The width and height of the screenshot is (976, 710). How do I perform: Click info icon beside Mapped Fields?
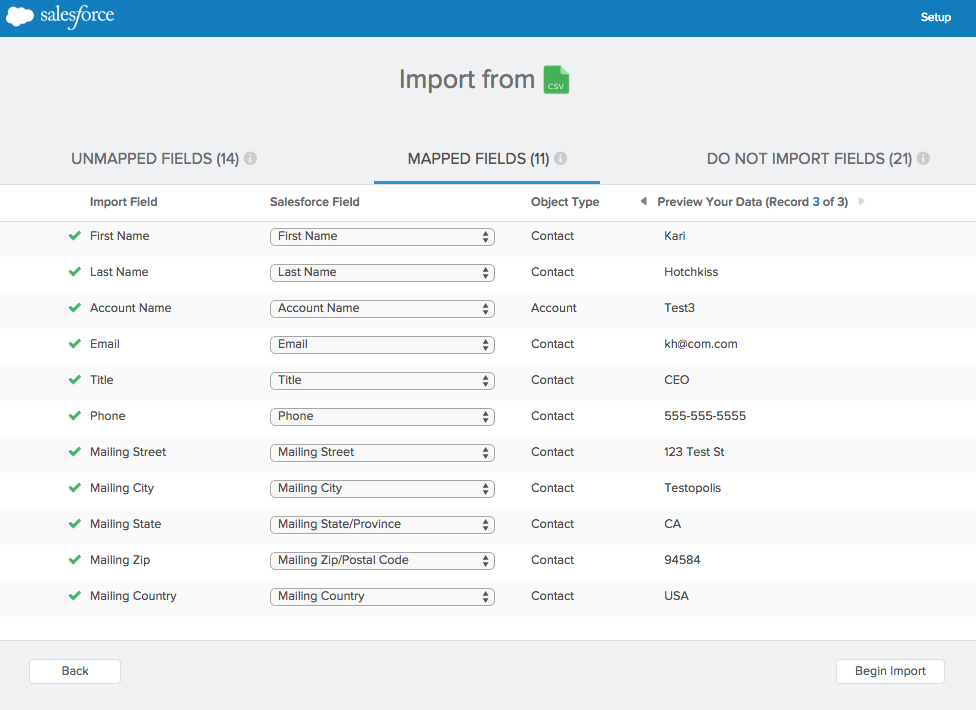click(561, 159)
